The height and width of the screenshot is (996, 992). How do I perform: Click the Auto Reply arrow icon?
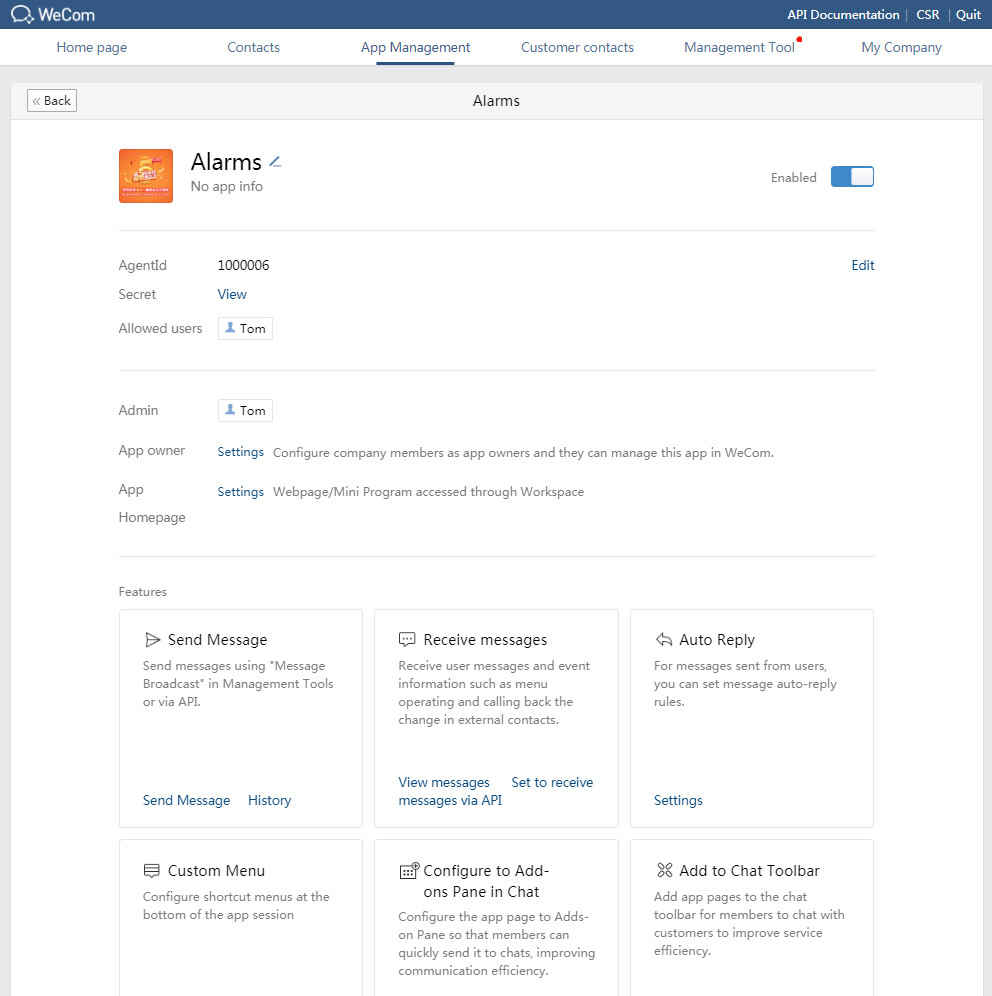pyautogui.click(x=664, y=640)
